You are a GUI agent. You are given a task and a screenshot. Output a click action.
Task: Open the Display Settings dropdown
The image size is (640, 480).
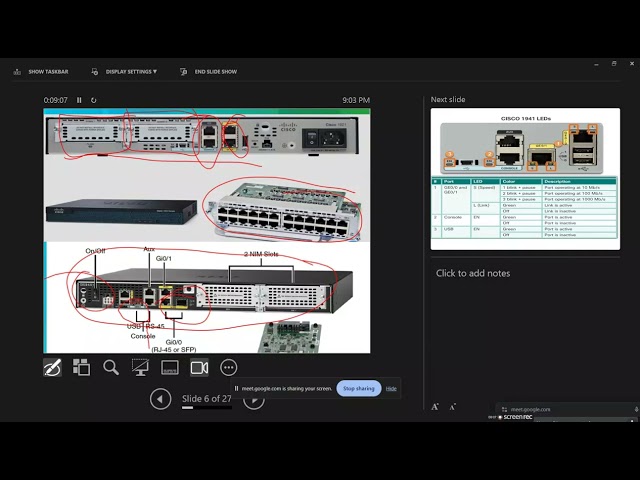click(131, 71)
